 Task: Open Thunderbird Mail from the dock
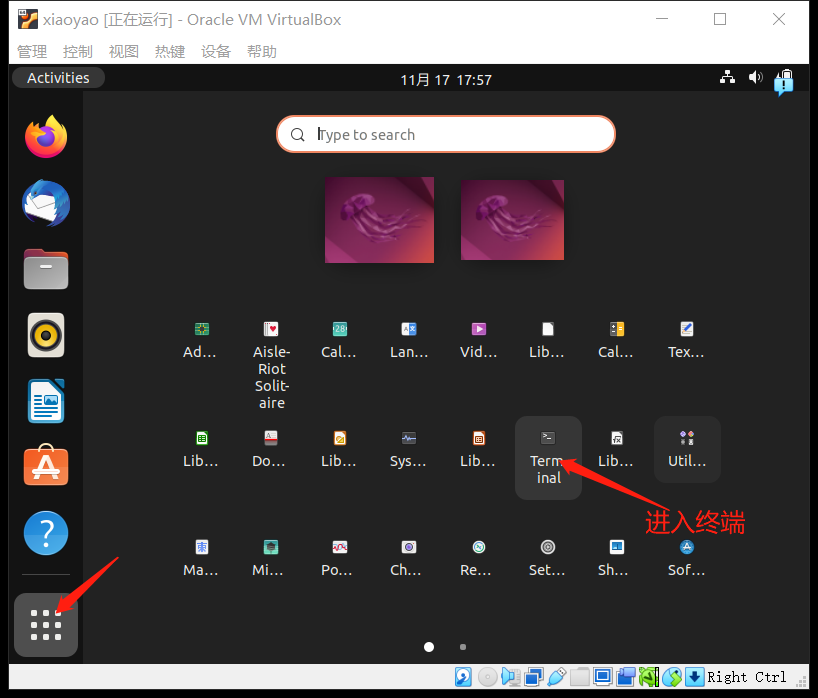(46, 203)
